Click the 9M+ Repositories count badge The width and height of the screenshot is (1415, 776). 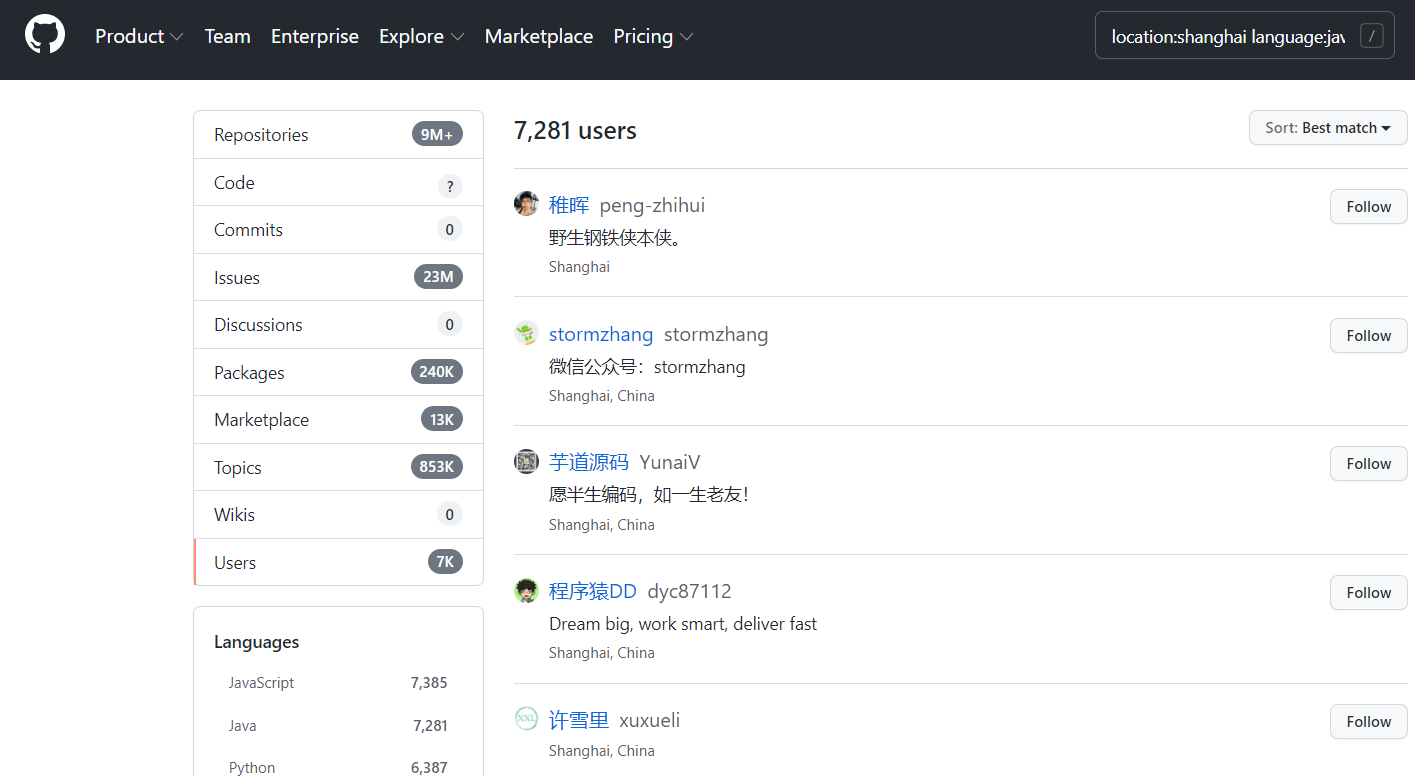437,135
